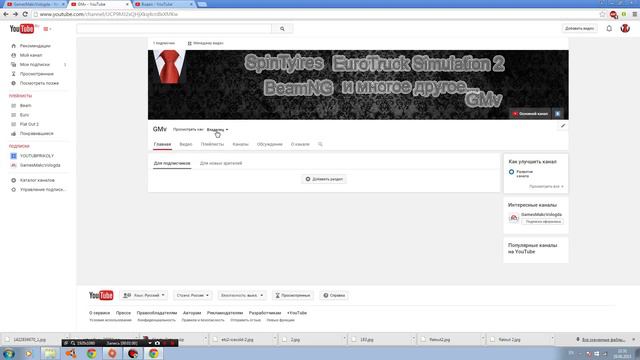Click the Добавить раздел button

(324, 179)
